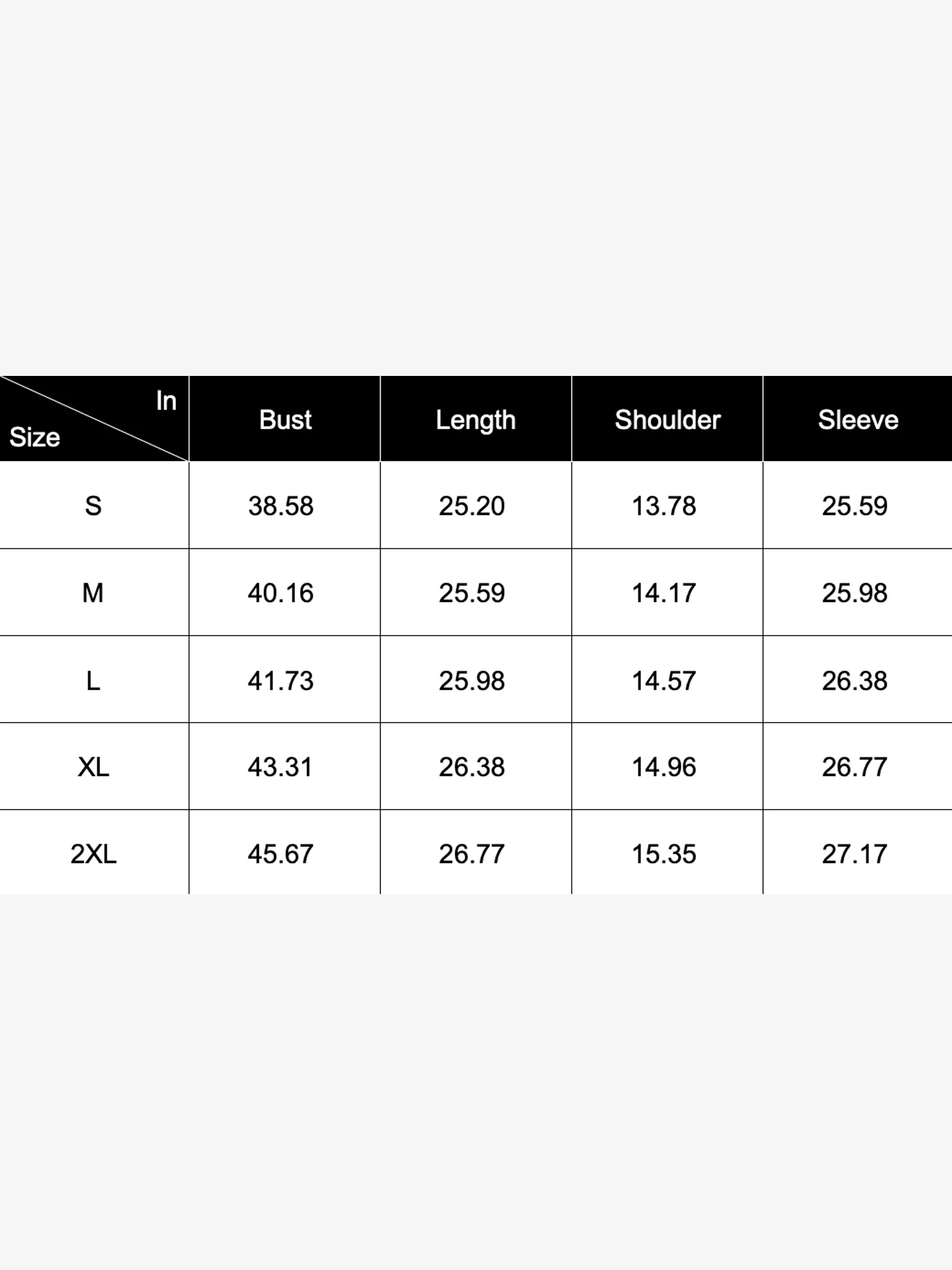This screenshot has height=1270, width=952.
Task: Click the Length column header
Action: (x=475, y=420)
